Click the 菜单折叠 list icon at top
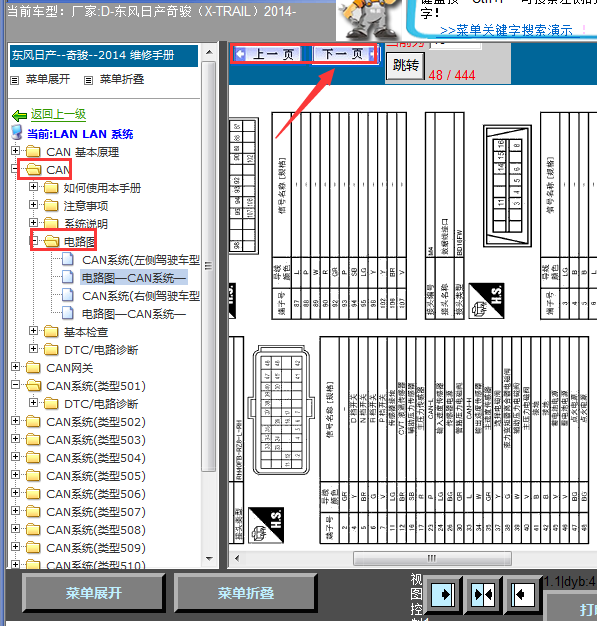Image resolution: width=597 pixels, height=626 pixels. [88, 80]
